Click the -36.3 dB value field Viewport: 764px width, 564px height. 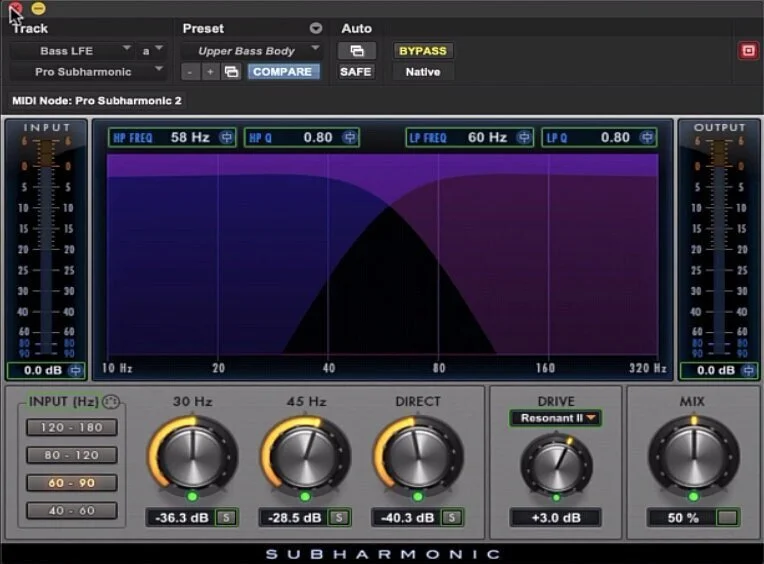(181, 517)
